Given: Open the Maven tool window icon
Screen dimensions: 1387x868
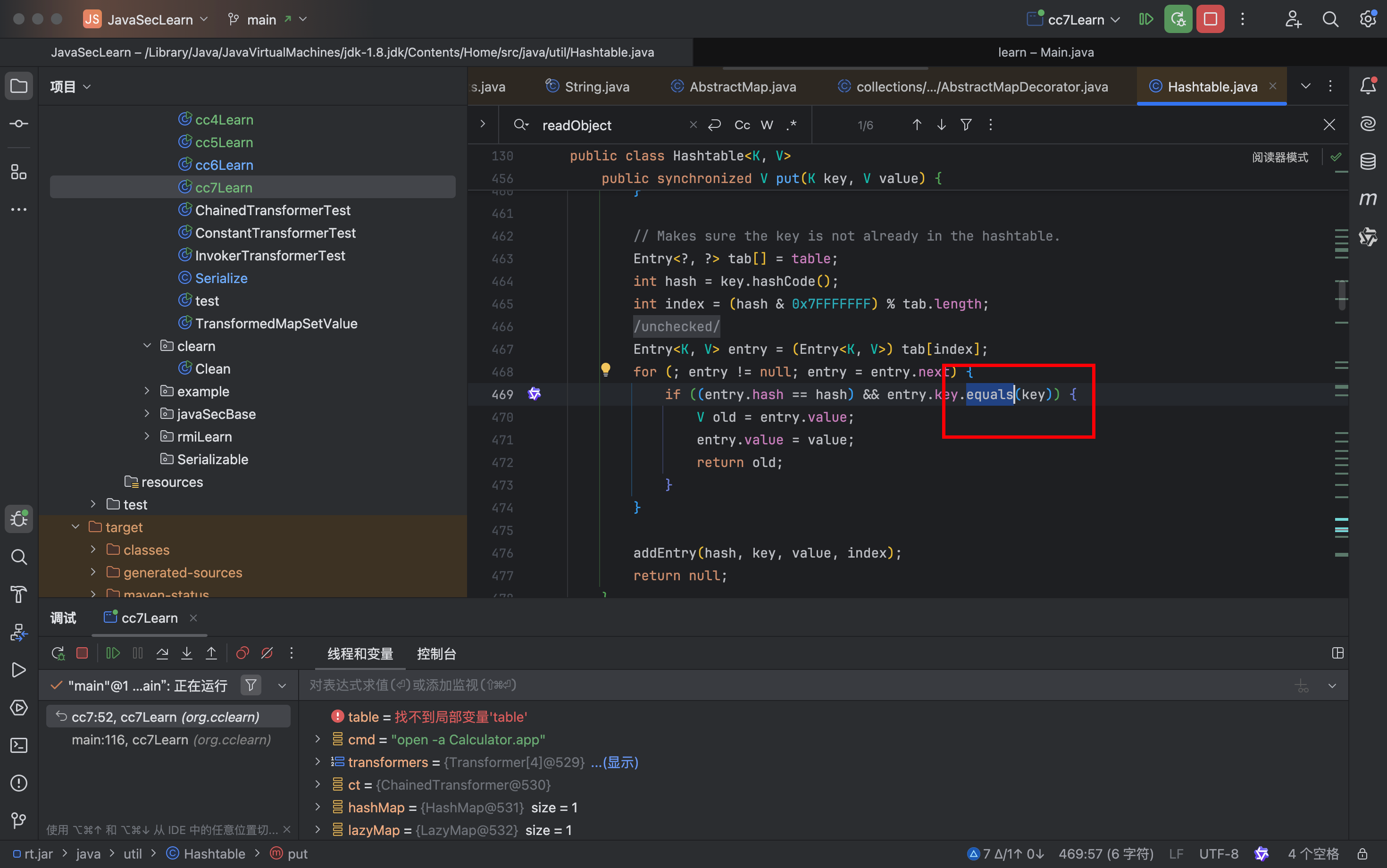Looking at the screenshot, I should pos(1368,199).
